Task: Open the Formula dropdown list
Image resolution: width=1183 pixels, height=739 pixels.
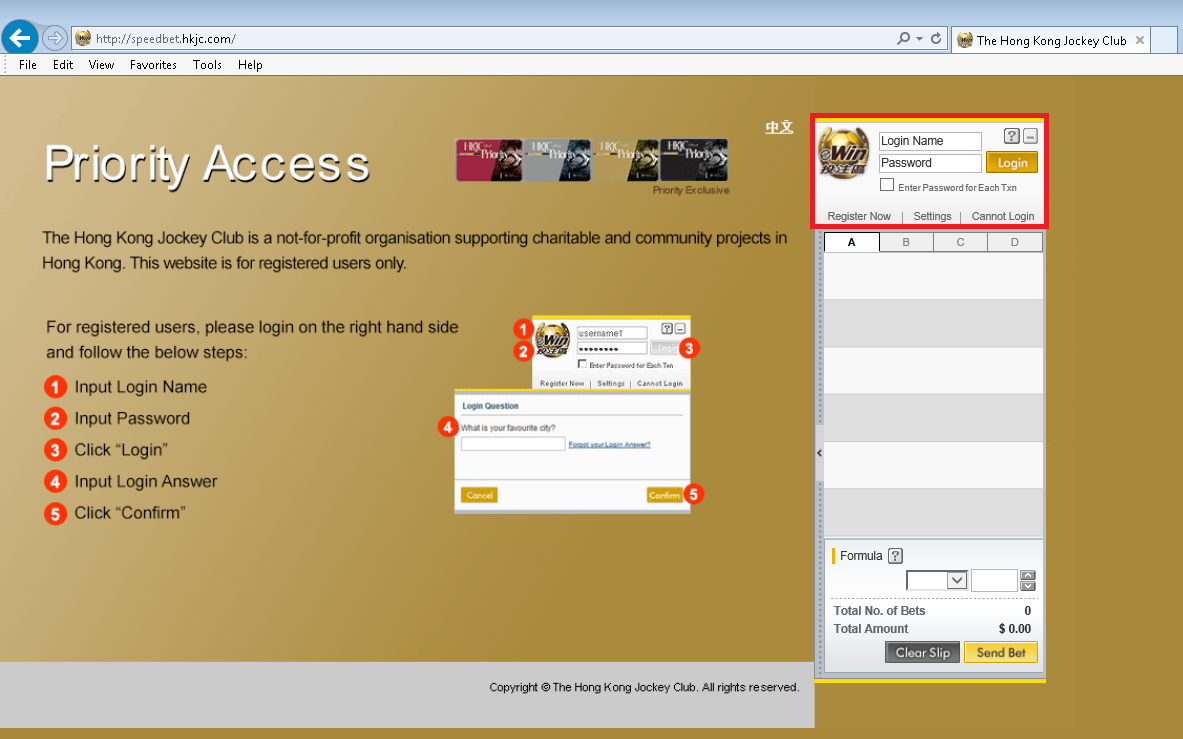Action: tap(956, 580)
